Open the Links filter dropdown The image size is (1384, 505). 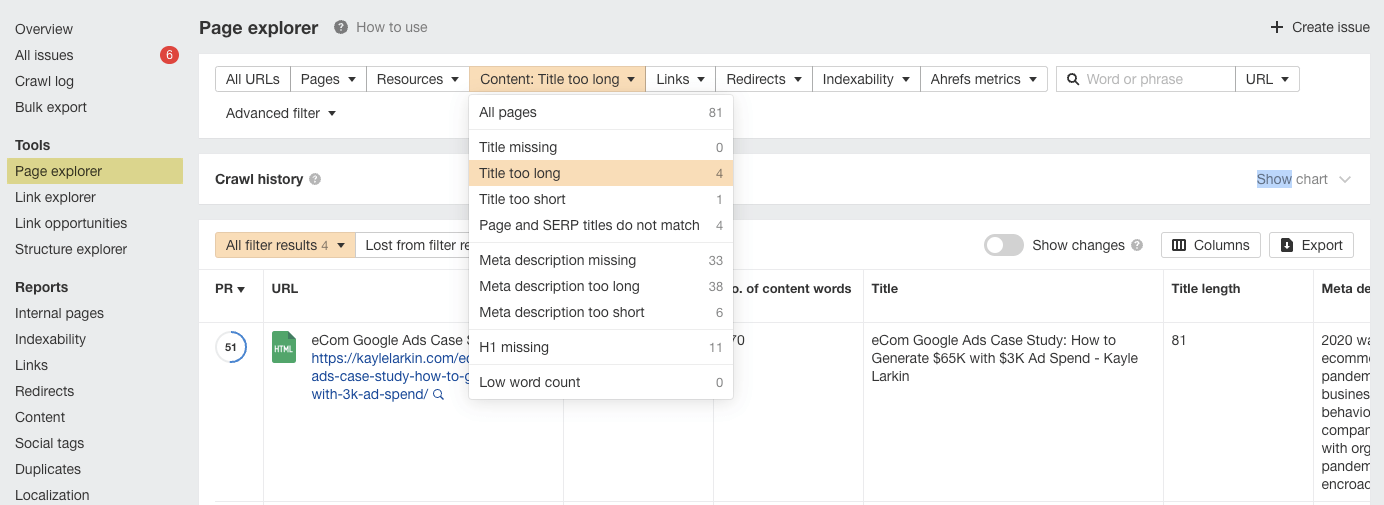[681, 79]
